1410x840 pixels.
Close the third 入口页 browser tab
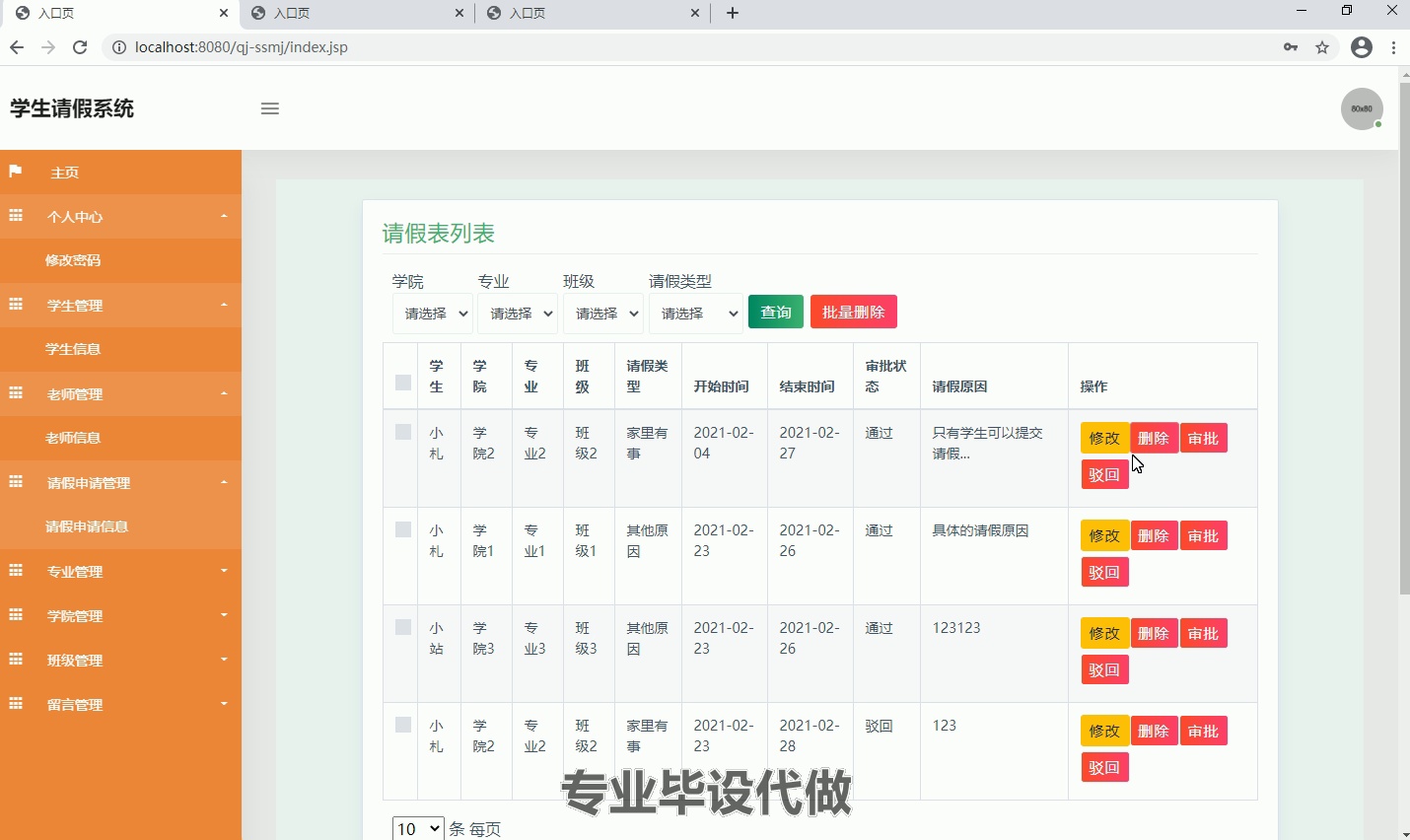[x=695, y=13]
